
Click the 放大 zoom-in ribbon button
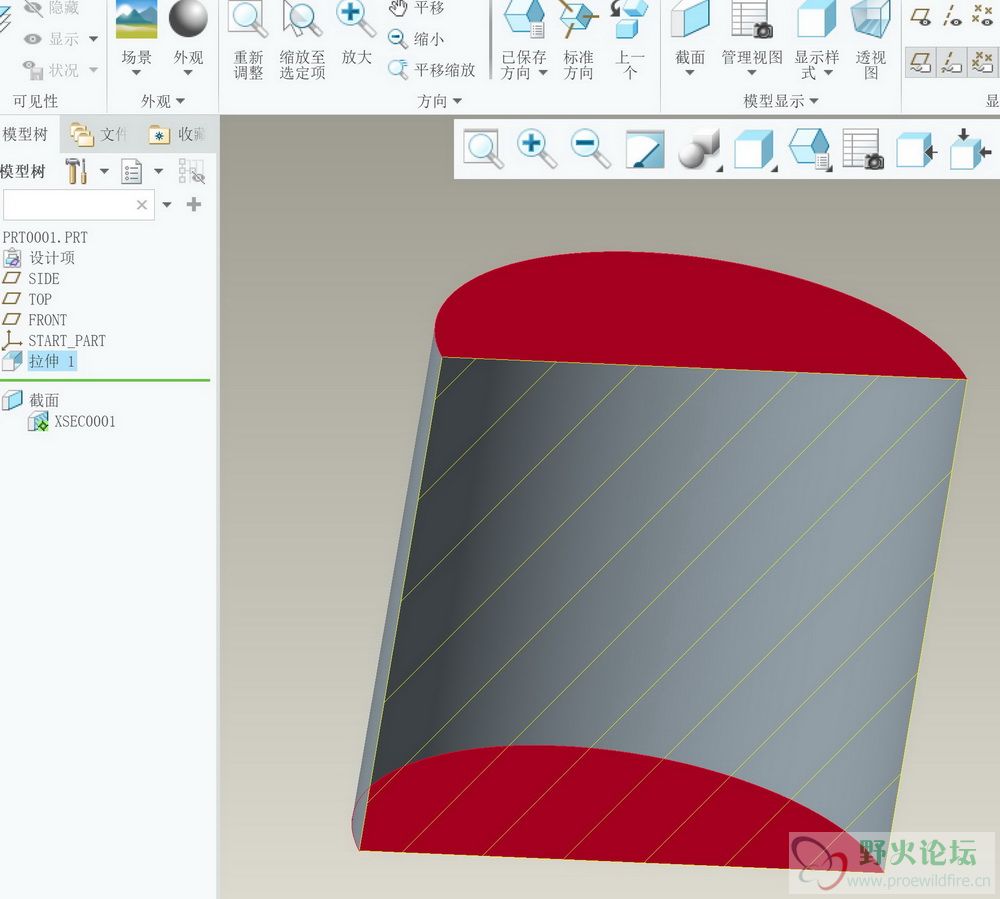tap(357, 33)
